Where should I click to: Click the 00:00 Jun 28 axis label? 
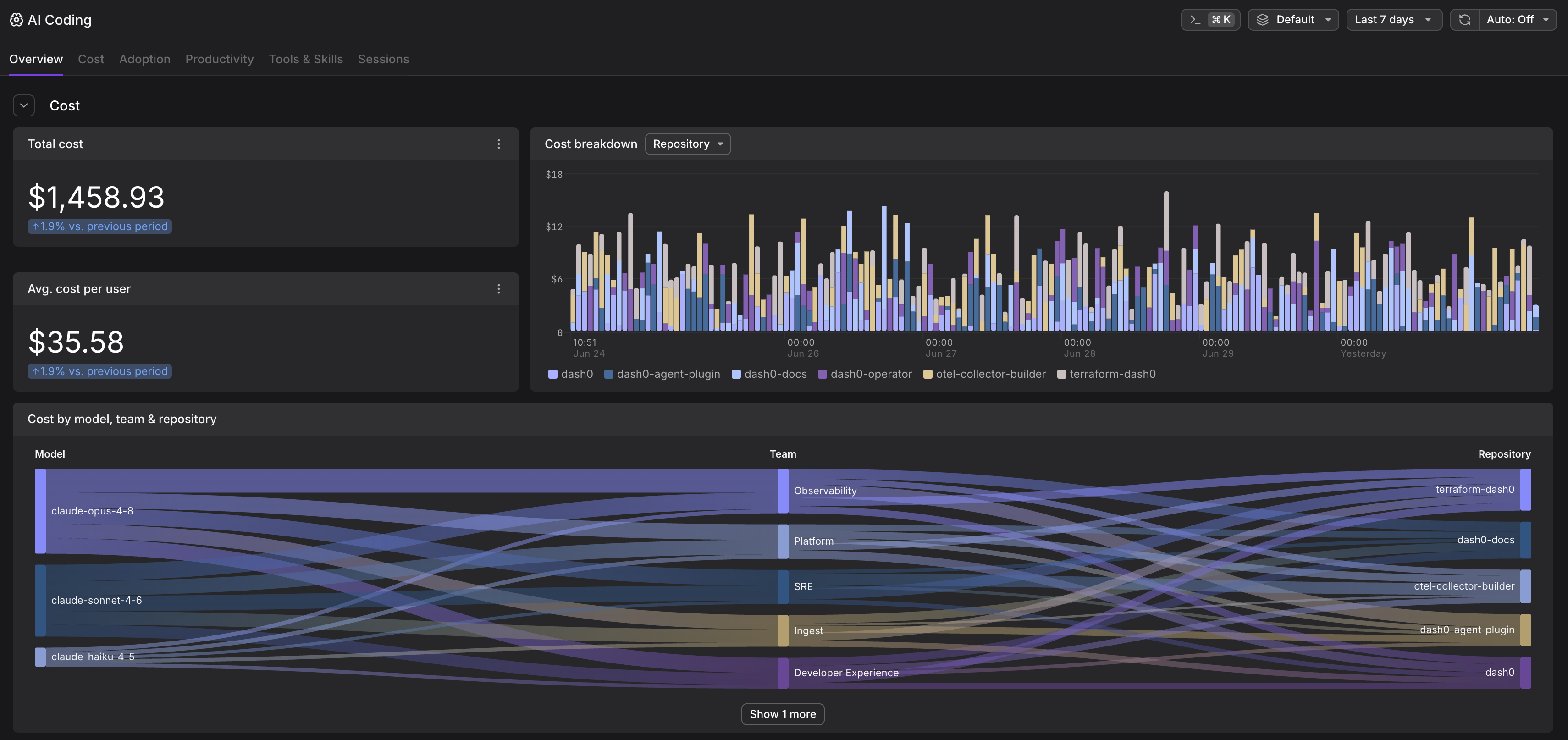pos(1079,348)
